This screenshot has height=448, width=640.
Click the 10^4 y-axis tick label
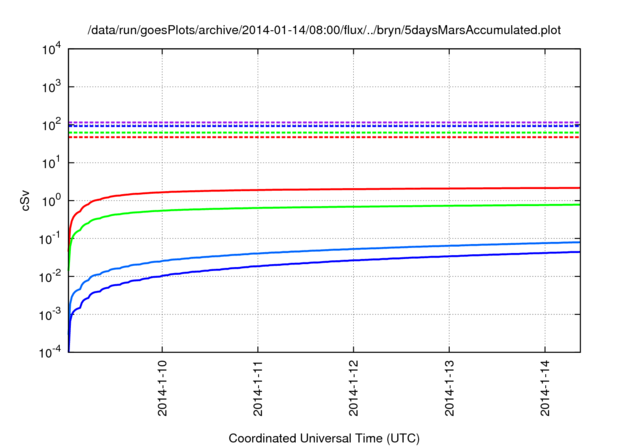coord(51,49)
